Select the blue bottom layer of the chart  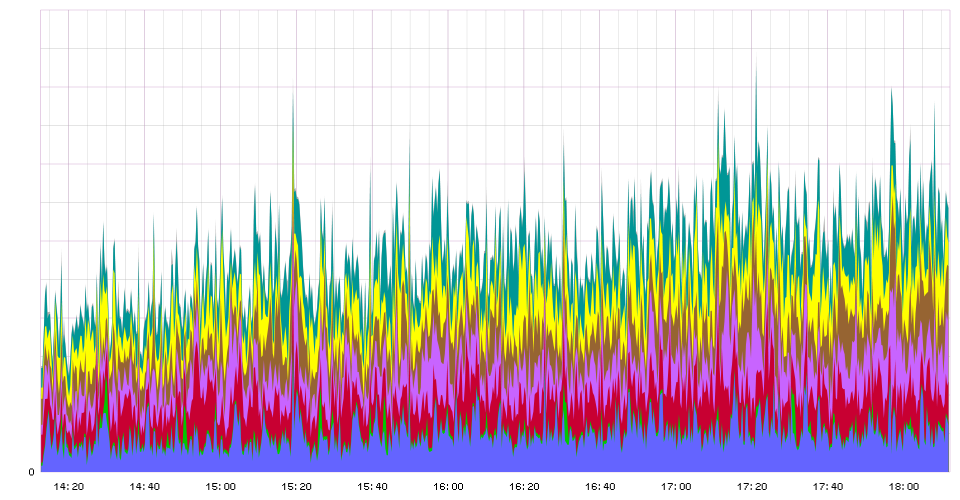(x=500, y=458)
